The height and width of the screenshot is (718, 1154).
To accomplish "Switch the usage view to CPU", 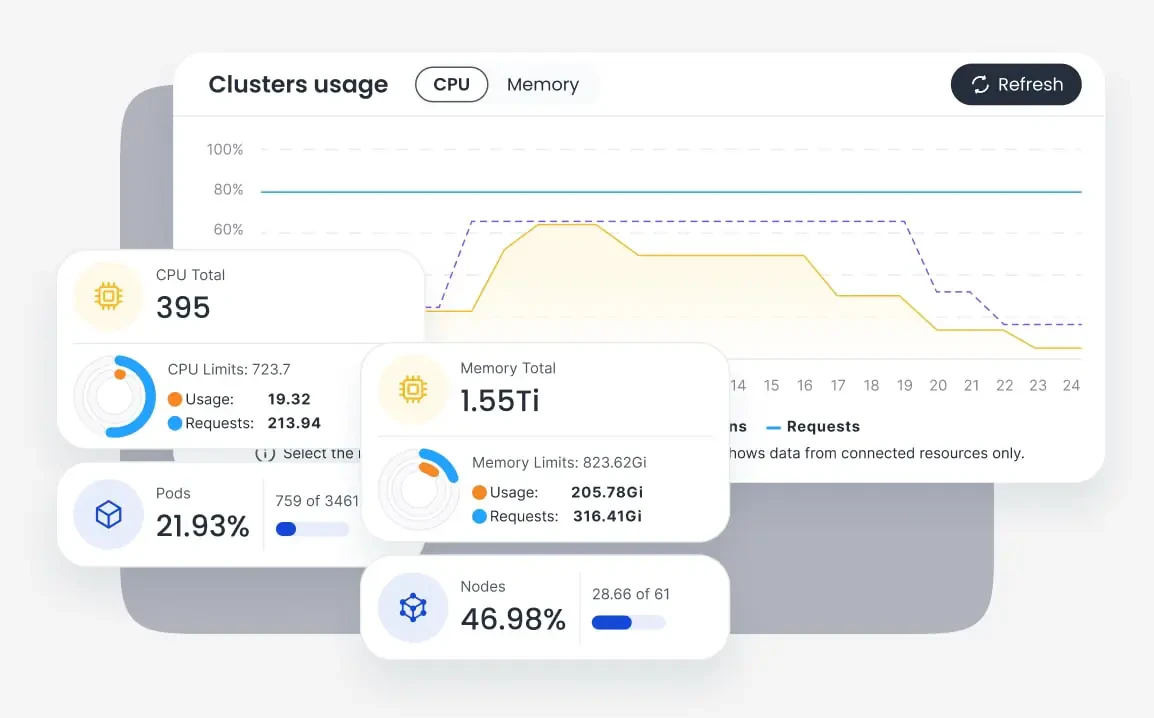I will pos(451,84).
